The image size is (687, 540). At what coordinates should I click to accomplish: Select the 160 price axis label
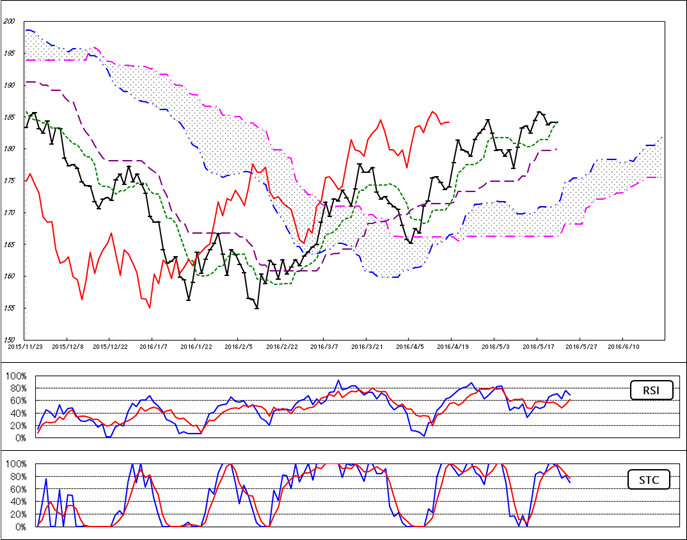12,277
